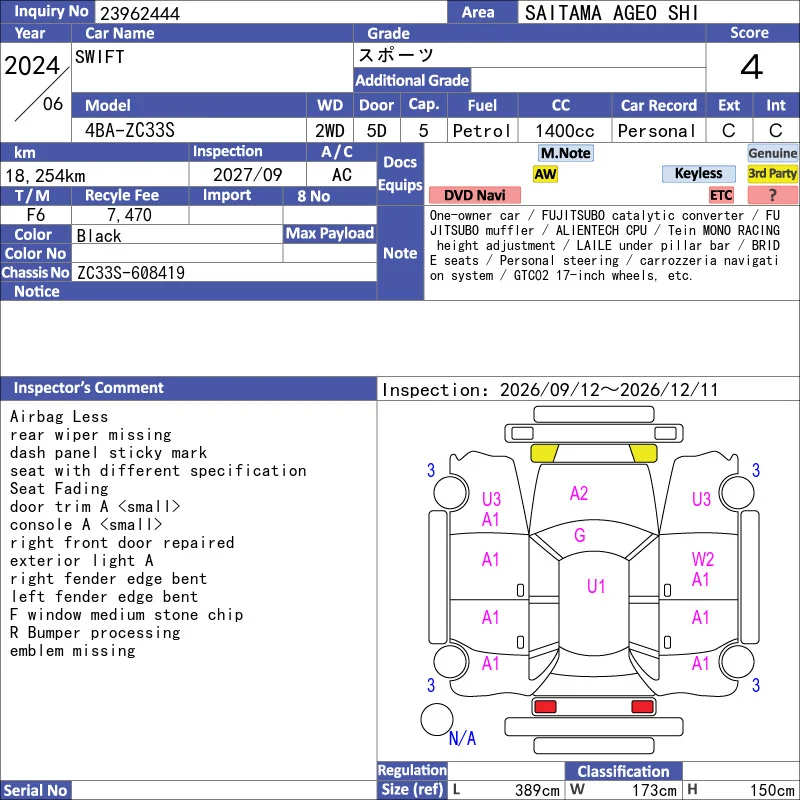Click the W2 mark on right door
Viewport: 800px width, 800px height.
(703, 559)
